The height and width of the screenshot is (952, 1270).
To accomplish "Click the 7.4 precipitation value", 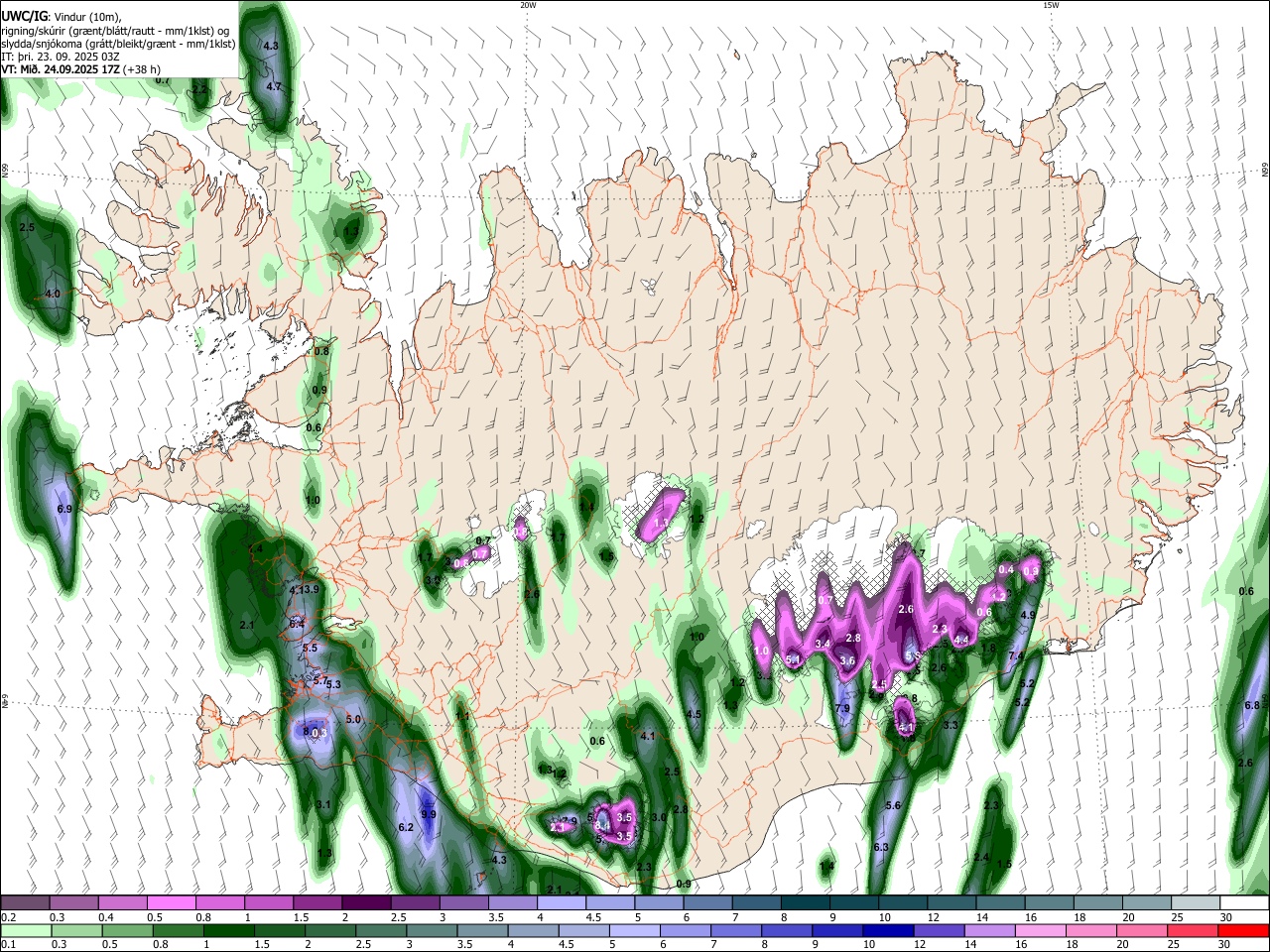I will tap(1016, 656).
